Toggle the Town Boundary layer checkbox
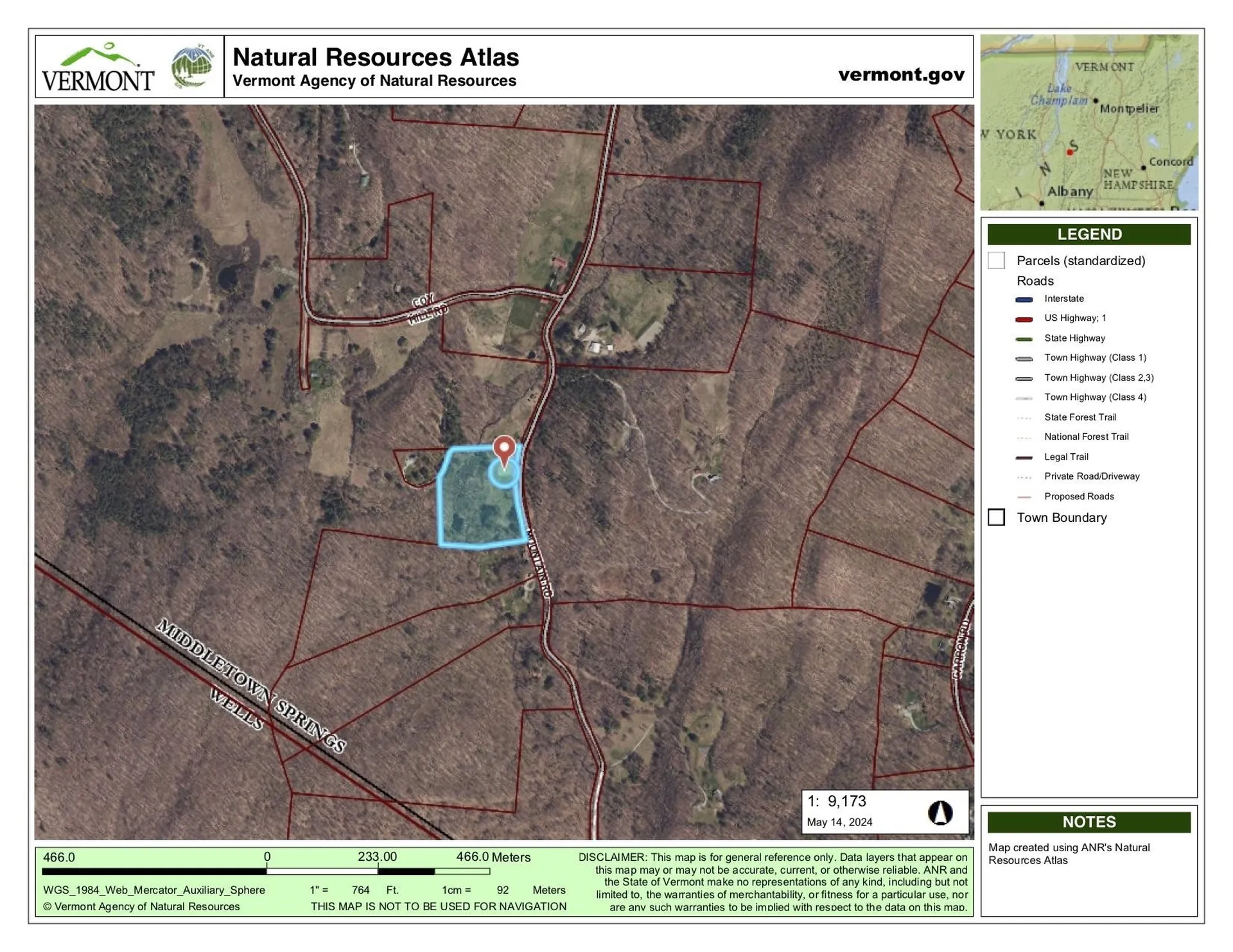The width and height of the screenshot is (1233, 952). point(997,517)
